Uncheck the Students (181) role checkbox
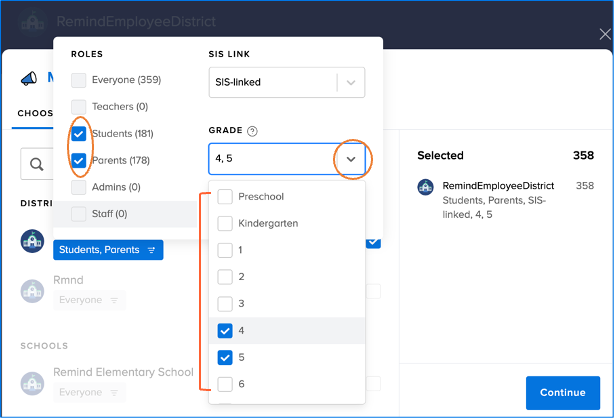 click(x=79, y=134)
